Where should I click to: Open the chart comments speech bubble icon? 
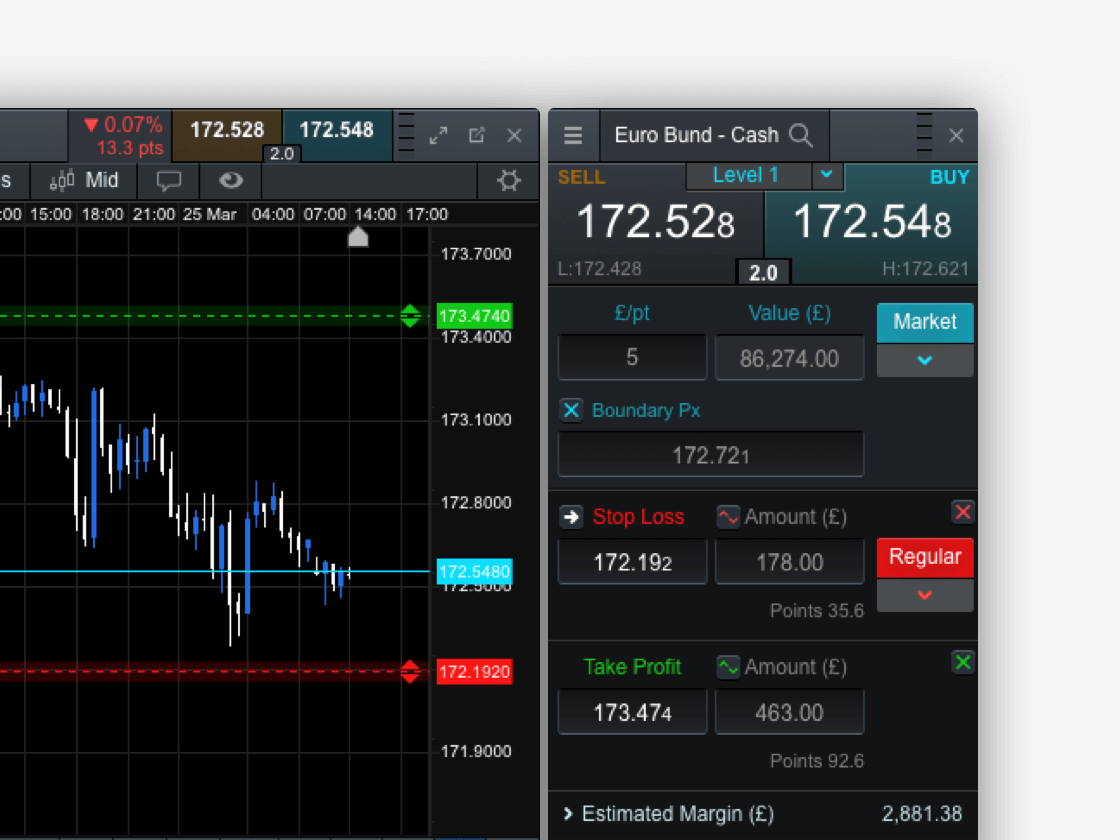168,181
